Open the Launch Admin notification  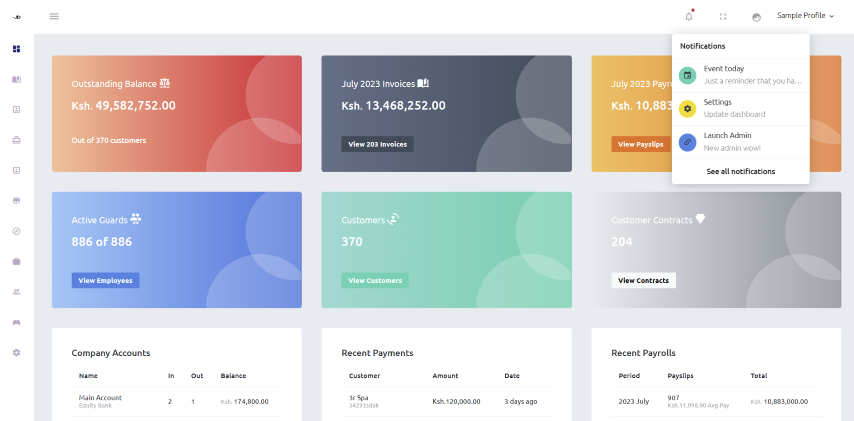pyautogui.click(x=741, y=142)
